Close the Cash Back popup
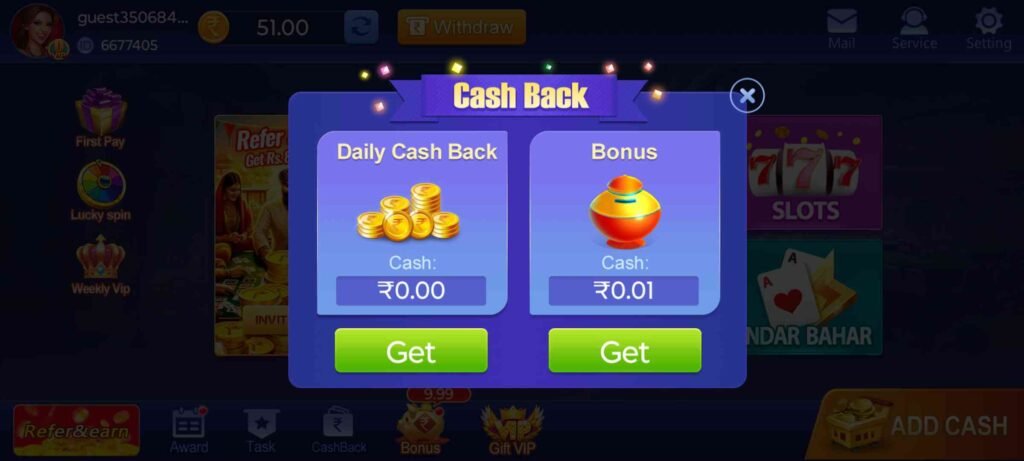 coord(746,96)
